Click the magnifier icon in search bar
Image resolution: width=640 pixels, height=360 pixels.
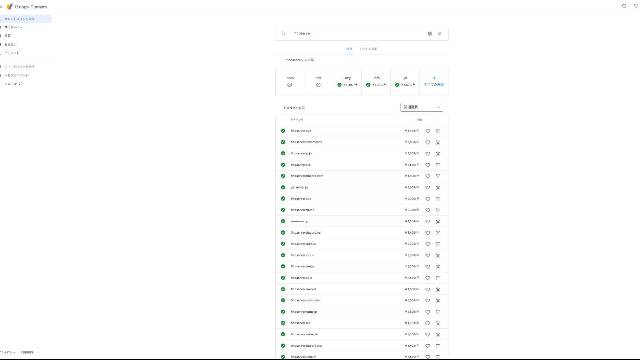[x=283, y=33]
